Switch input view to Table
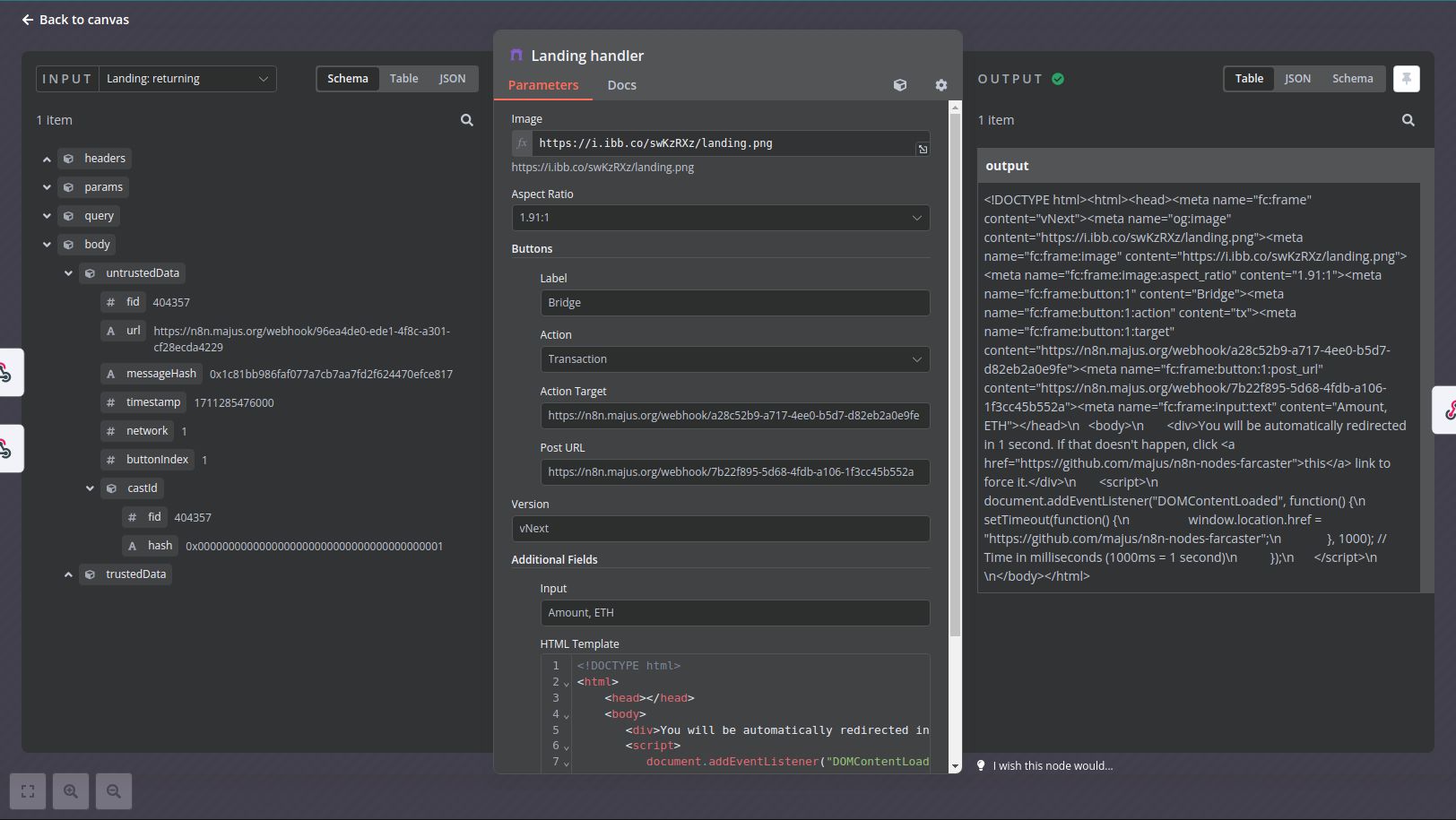The image size is (1456, 820). pos(403,79)
